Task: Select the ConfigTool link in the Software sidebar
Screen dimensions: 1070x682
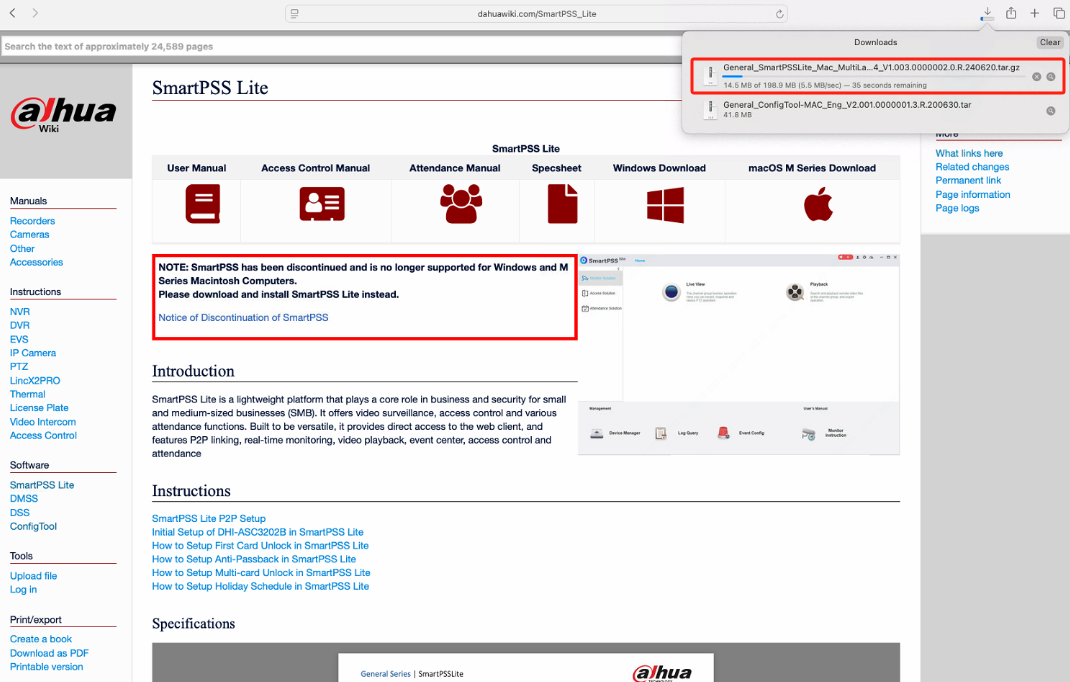Action: [x=33, y=526]
